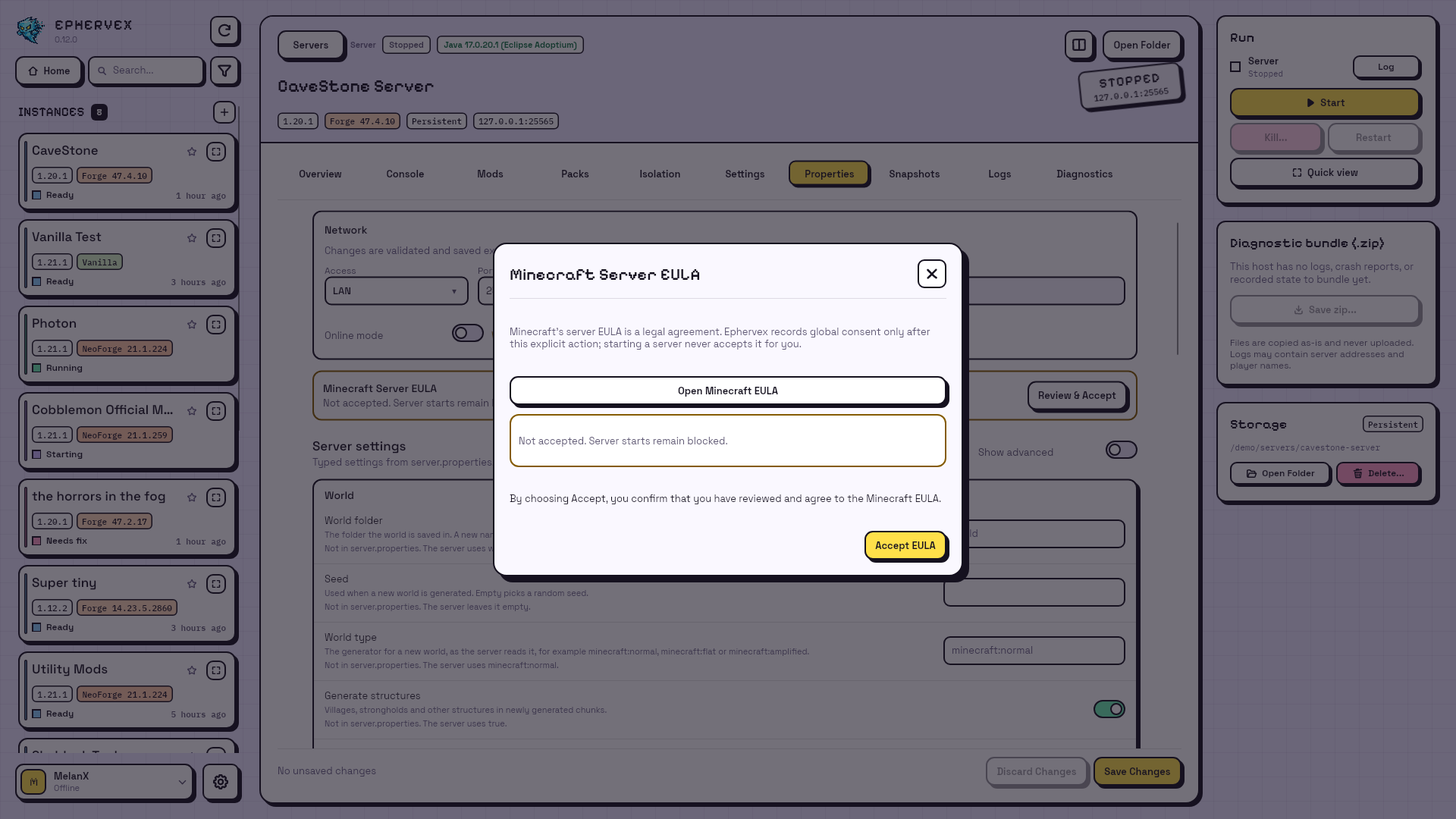
Task: Toggle the Online mode switch
Action: (468, 333)
